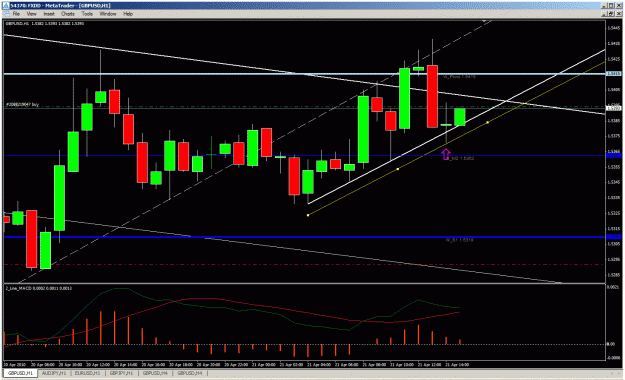This screenshot has width=625, height=380.
Task: Open the Window menu
Action: 108,14
